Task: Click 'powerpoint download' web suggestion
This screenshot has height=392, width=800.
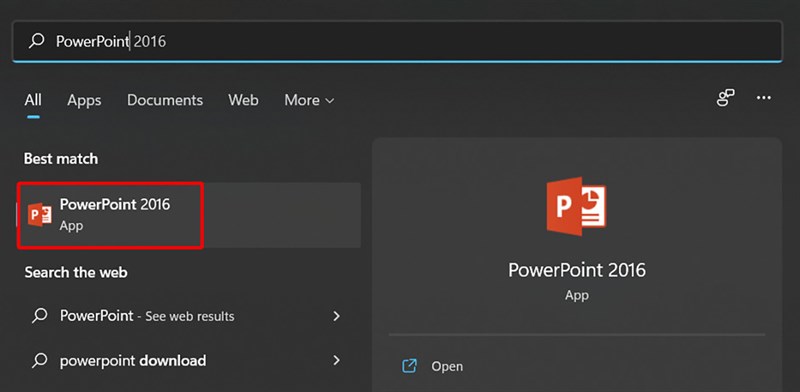Action: tap(133, 361)
